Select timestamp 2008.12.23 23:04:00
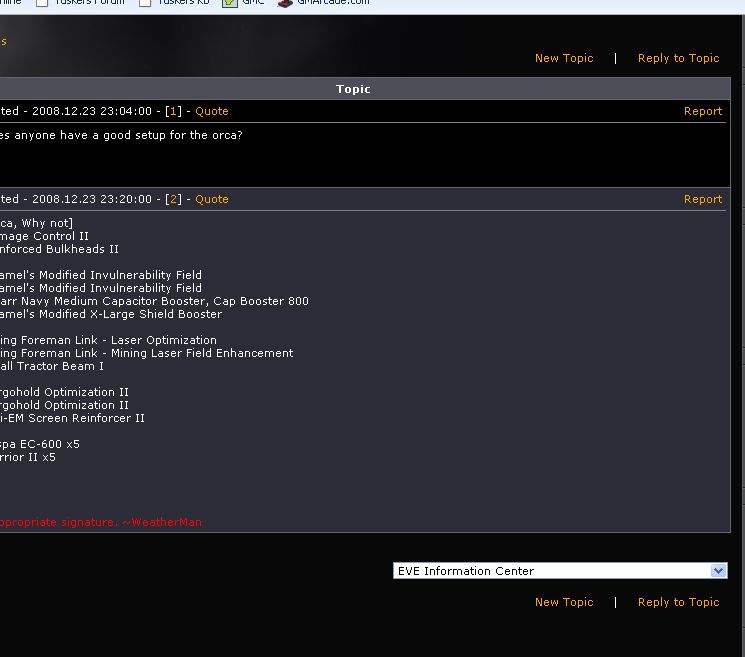The height and width of the screenshot is (657, 745). 92,111
